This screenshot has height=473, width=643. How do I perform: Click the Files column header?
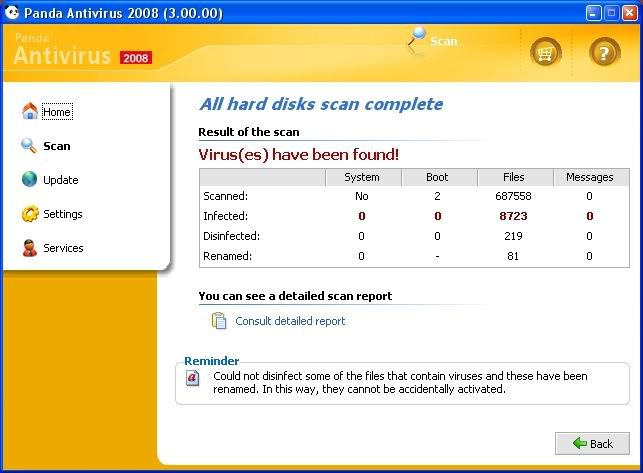coord(515,177)
